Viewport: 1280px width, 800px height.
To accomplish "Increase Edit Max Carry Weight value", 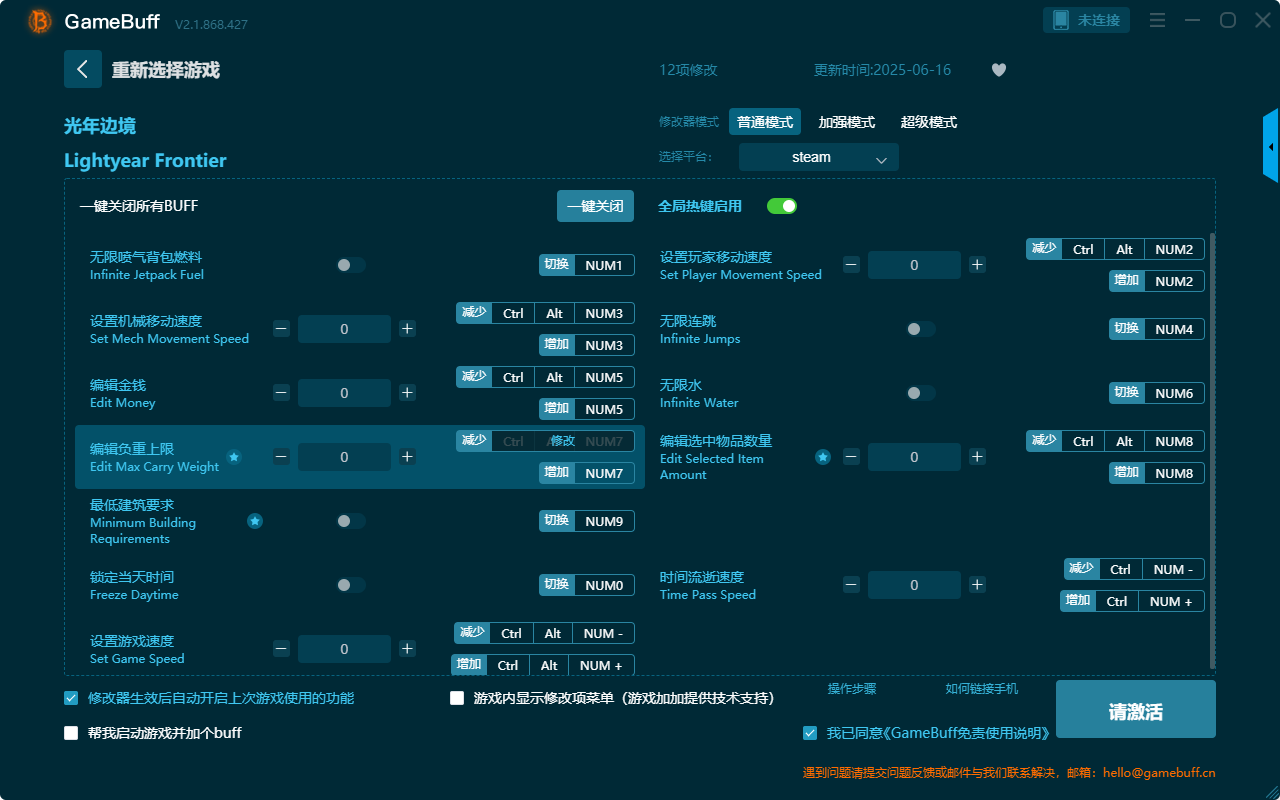I will tap(407, 457).
